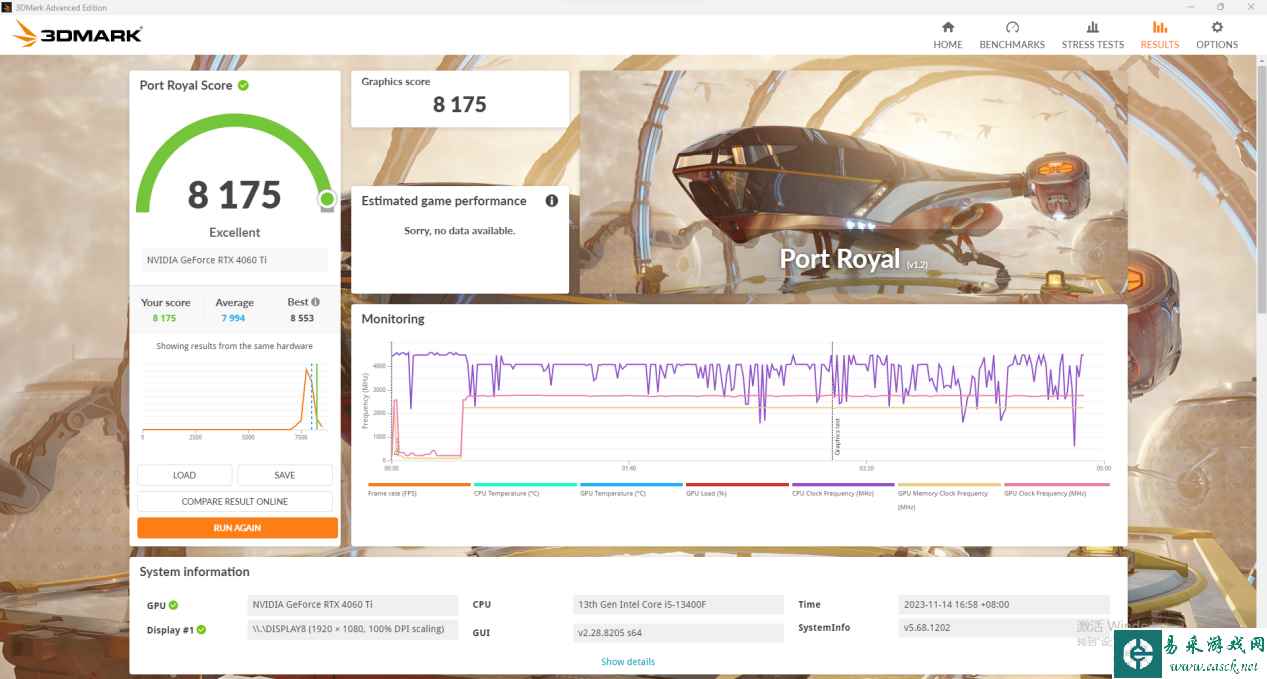Click the score distribution chart
The width and height of the screenshot is (1267, 679).
234,400
